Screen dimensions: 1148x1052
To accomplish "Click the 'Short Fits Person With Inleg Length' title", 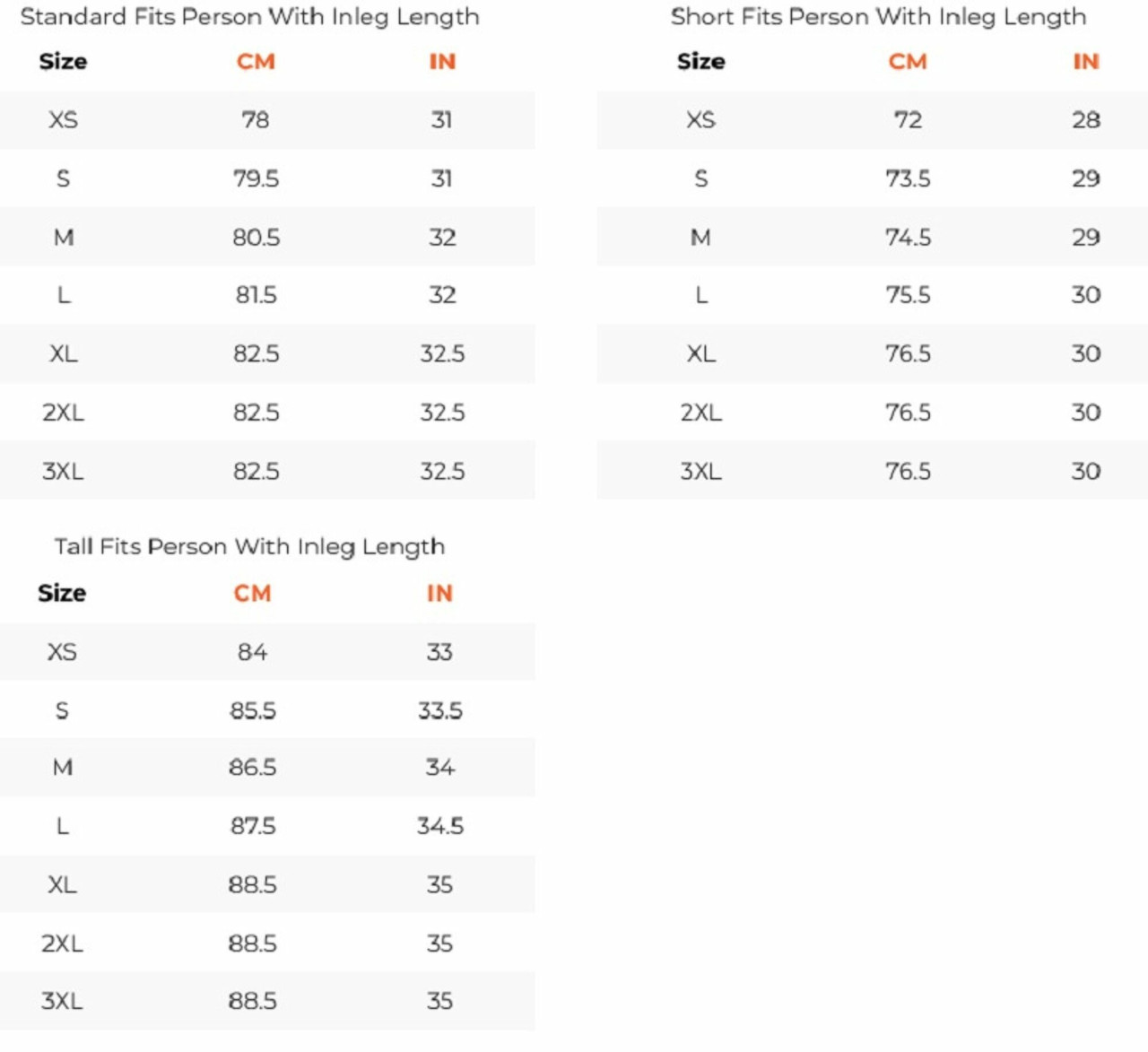I will (878, 17).
